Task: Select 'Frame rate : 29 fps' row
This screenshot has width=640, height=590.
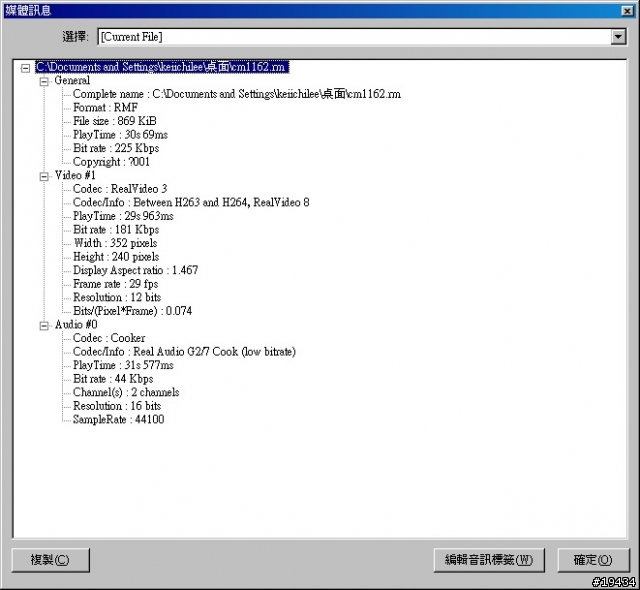Action: coord(116,284)
